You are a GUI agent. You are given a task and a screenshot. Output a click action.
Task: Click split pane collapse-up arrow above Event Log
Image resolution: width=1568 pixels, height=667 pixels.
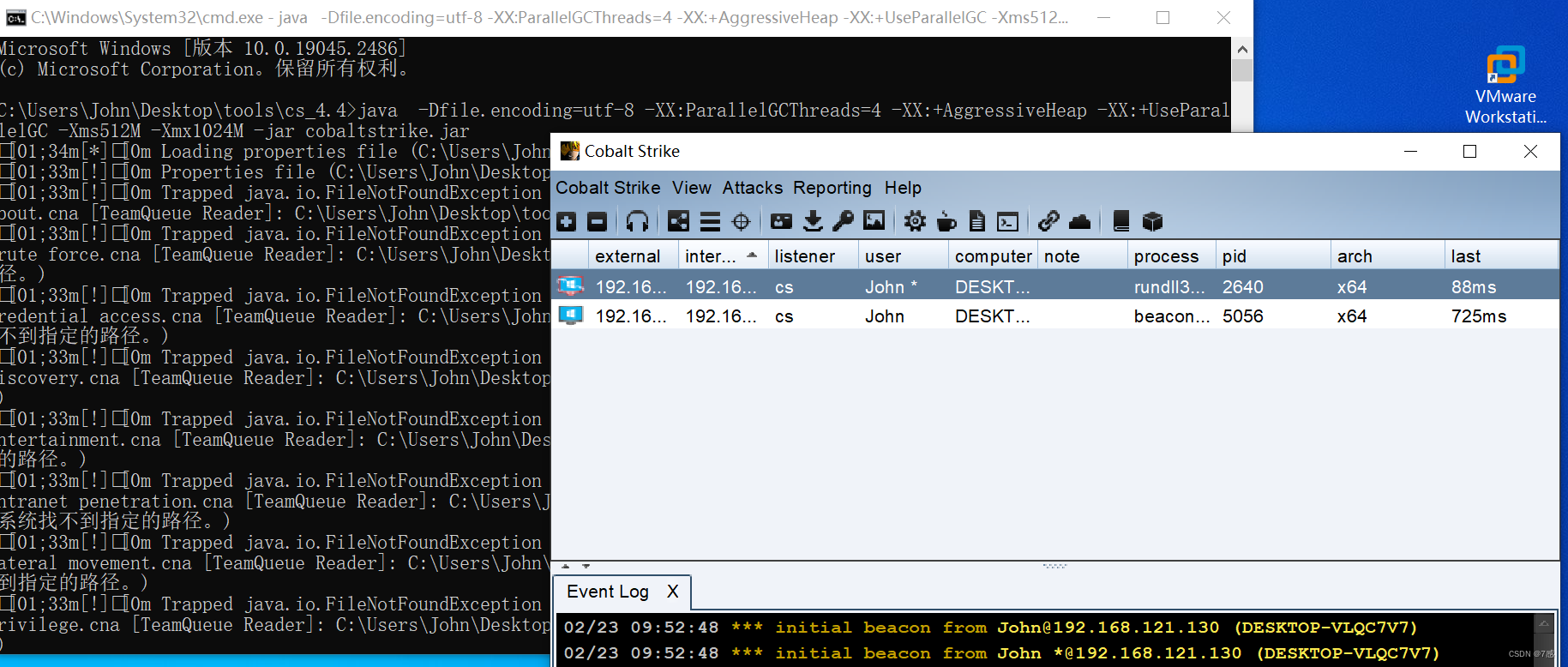tap(566, 566)
